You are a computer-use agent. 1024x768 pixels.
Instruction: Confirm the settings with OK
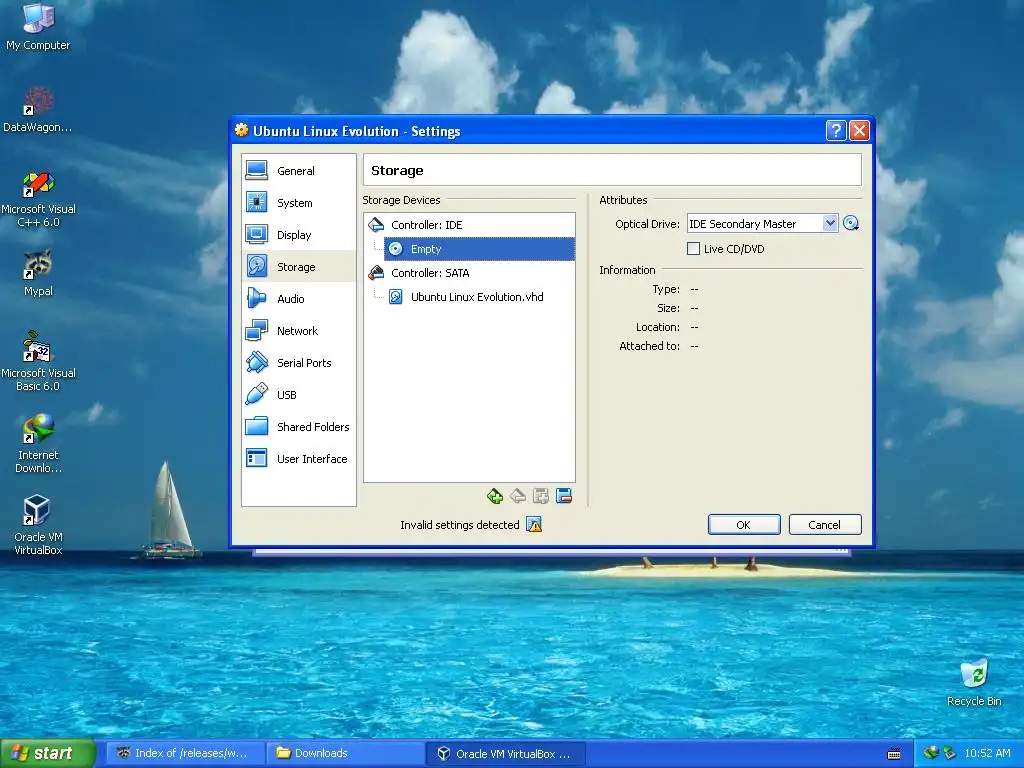point(744,524)
